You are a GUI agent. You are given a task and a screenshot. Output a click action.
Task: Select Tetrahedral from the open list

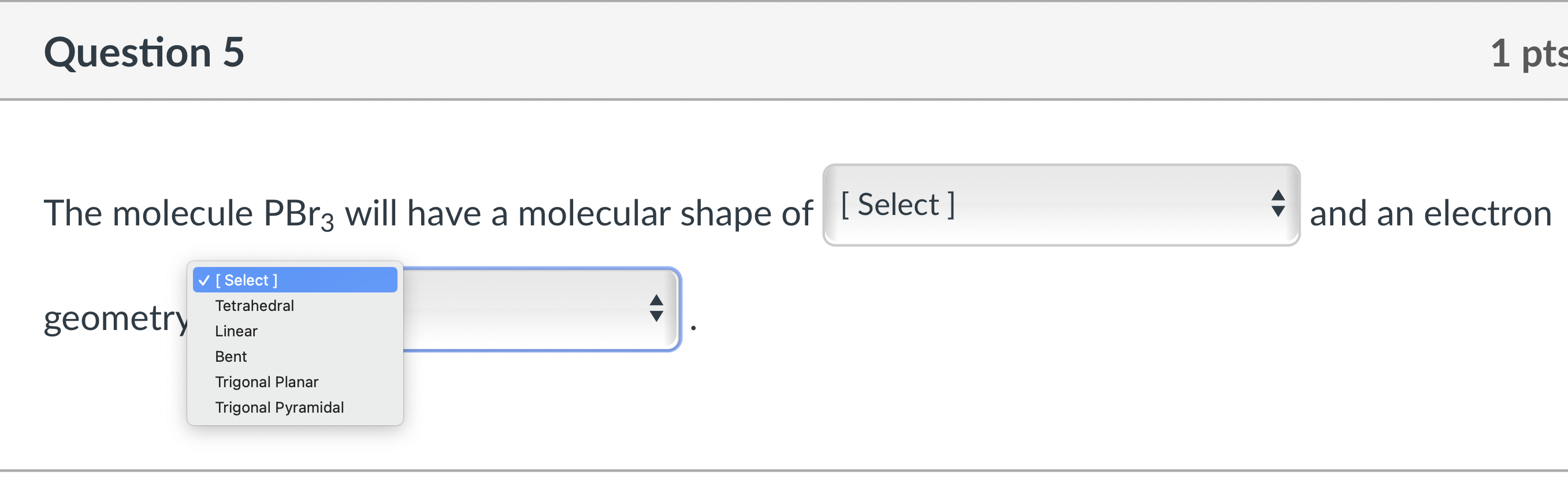coord(254,306)
